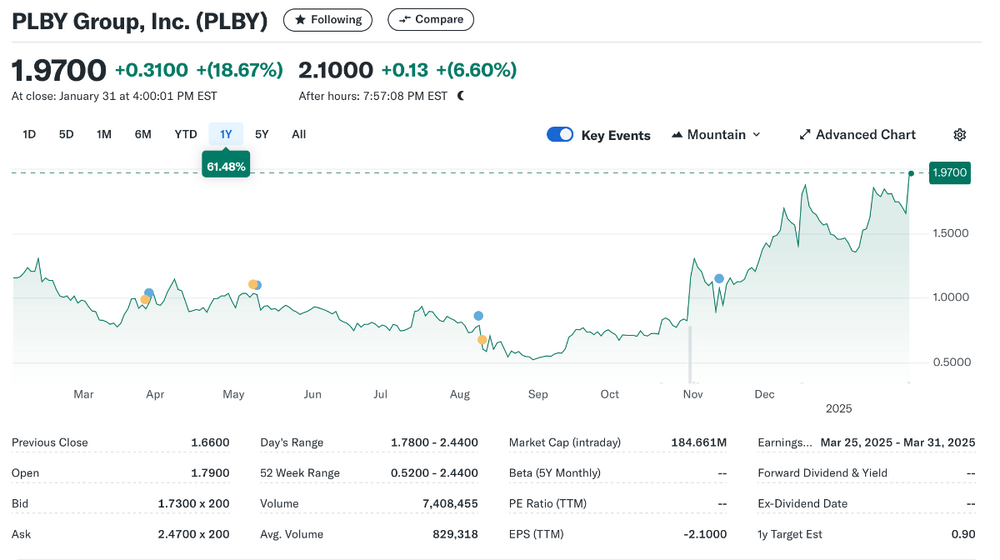Click the Following button
Screen dimensions: 1000x560
(x=328, y=20)
